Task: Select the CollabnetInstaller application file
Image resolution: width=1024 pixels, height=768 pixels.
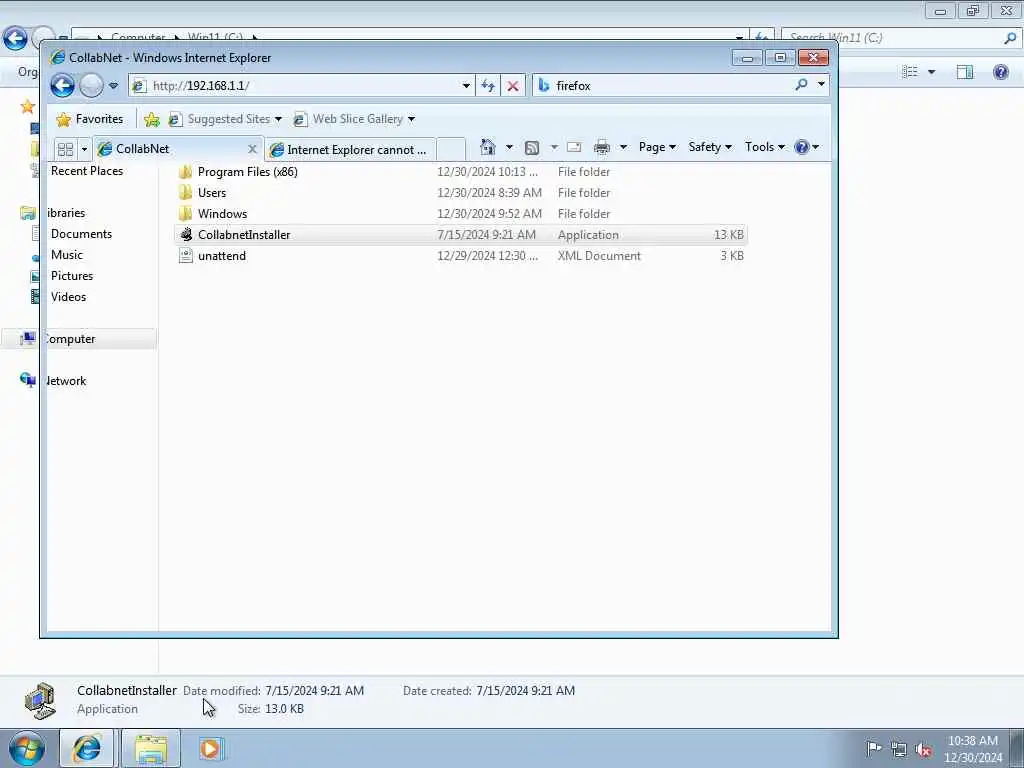Action: tap(460, 234)
